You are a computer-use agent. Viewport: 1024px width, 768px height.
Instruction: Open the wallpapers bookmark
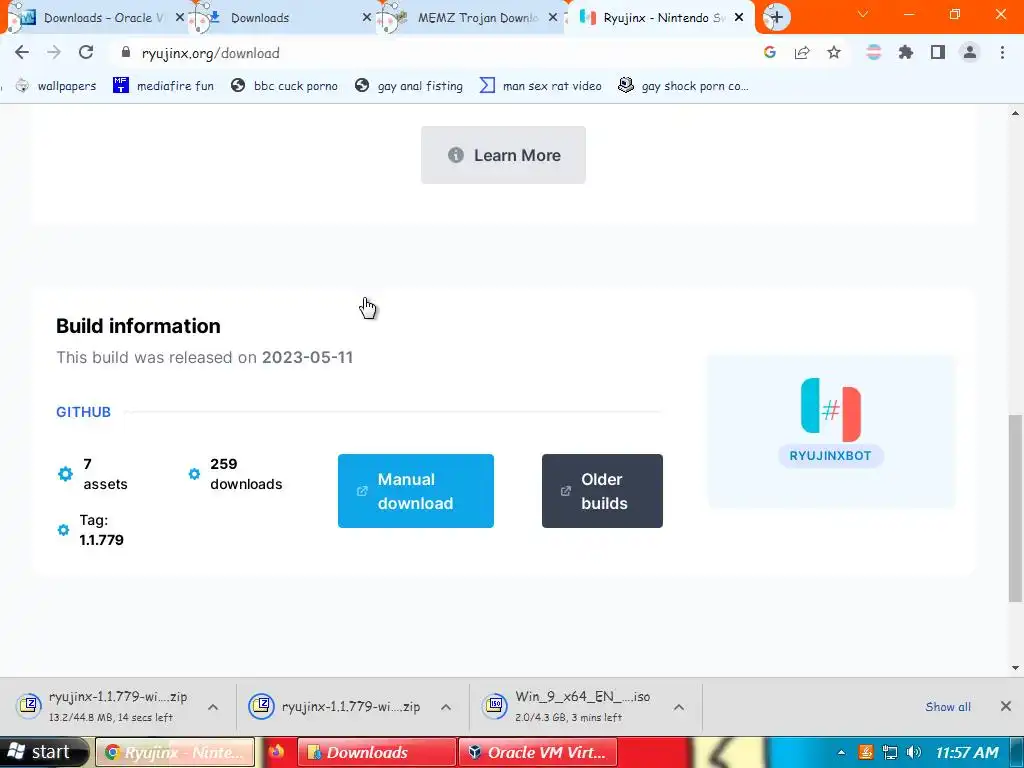coord(56,86)
